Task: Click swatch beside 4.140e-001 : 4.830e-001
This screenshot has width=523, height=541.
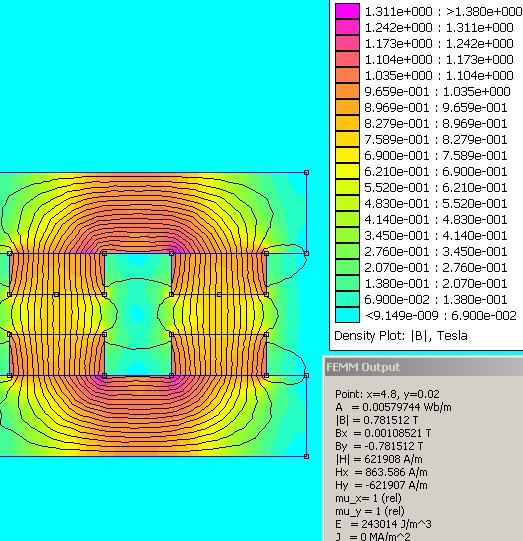Action: click(x=347, y=219)
